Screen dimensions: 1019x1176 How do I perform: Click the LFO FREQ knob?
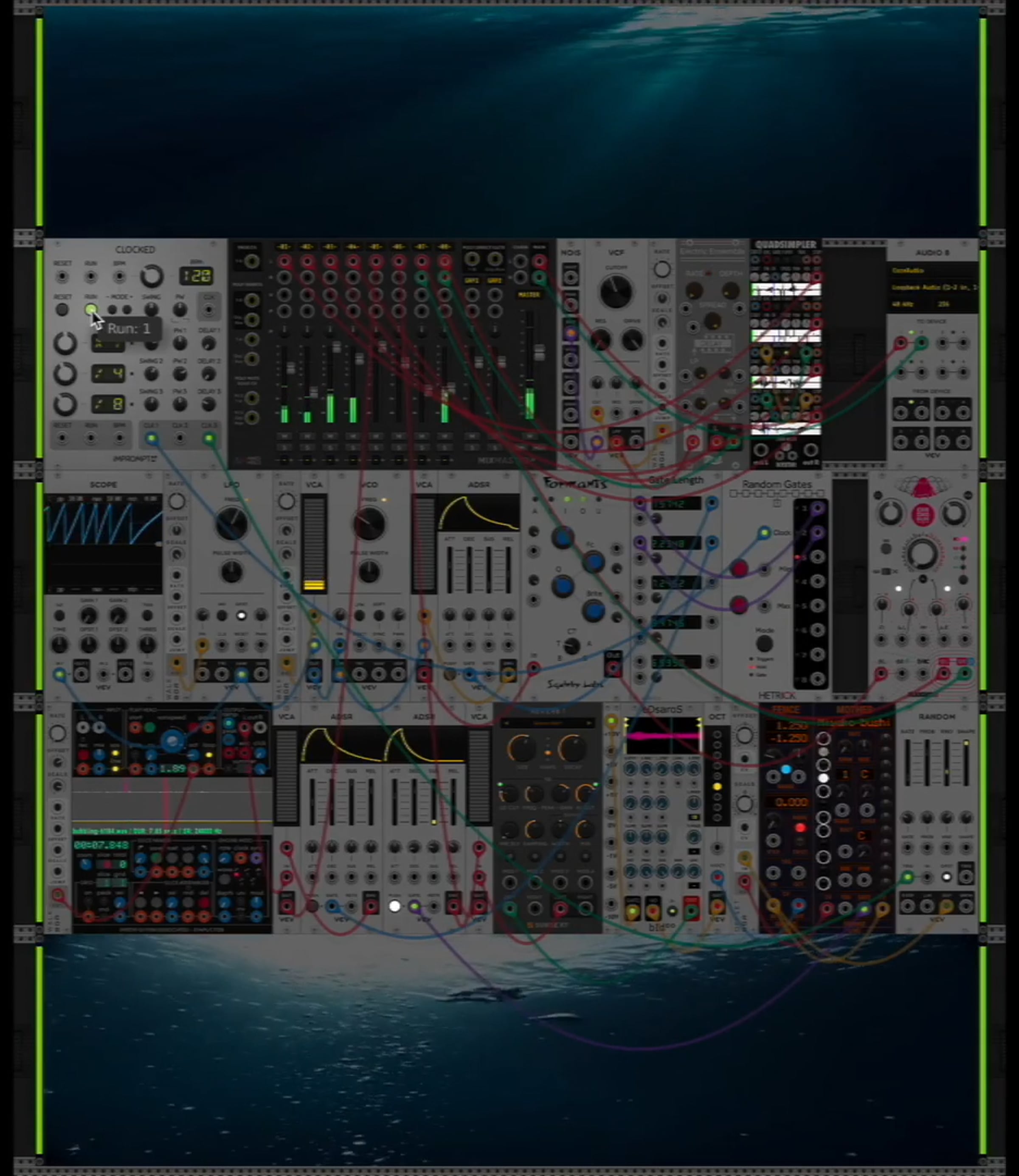(x=231, y=525)
